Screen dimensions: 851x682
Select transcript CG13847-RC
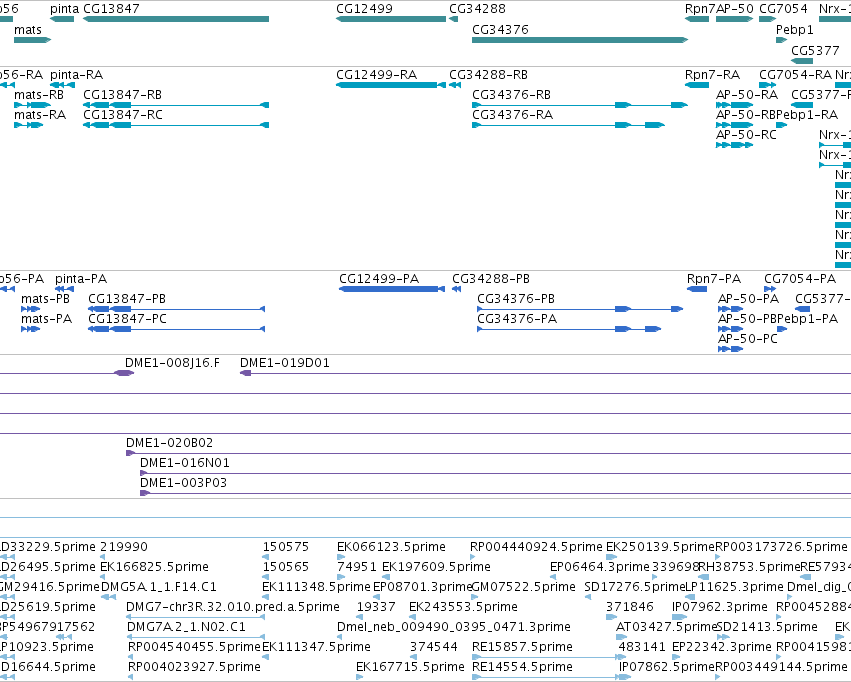176,125
